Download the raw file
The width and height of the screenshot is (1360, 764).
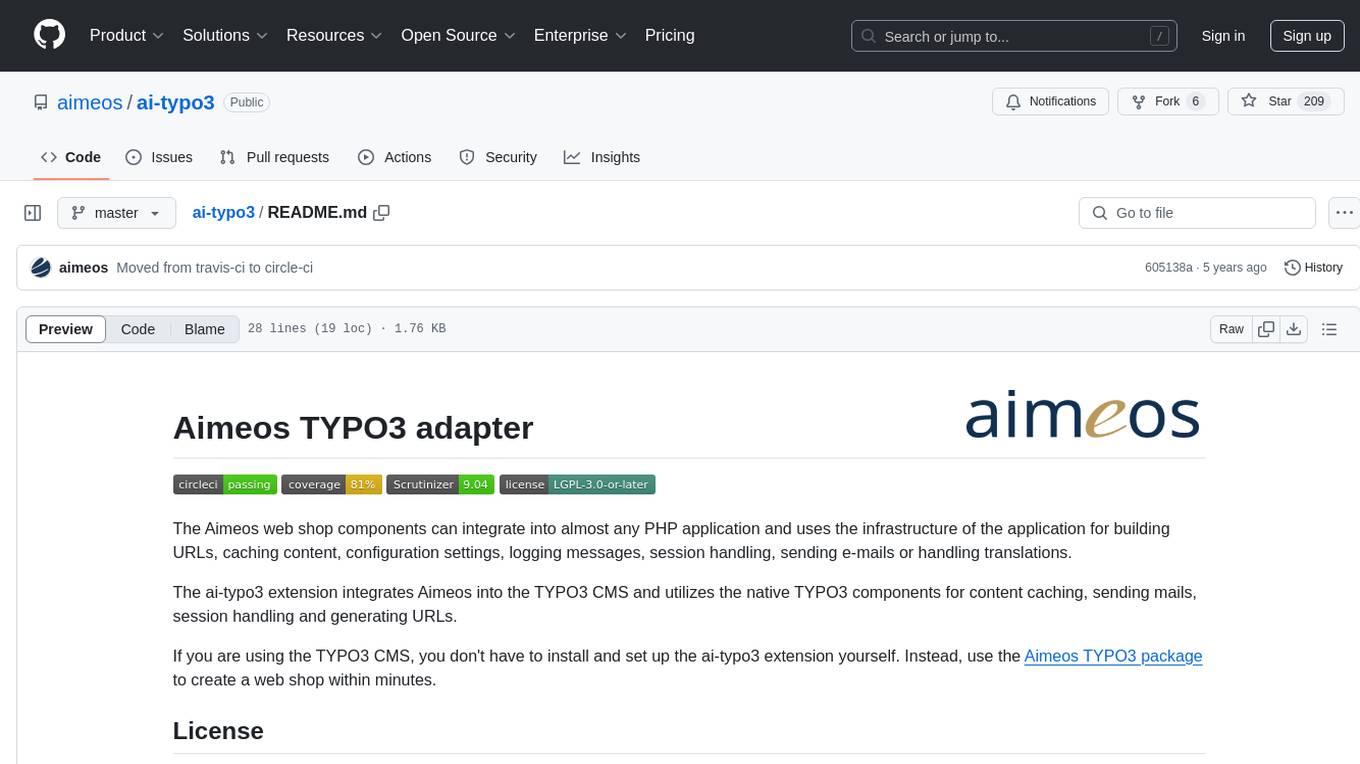[1294, 329]
